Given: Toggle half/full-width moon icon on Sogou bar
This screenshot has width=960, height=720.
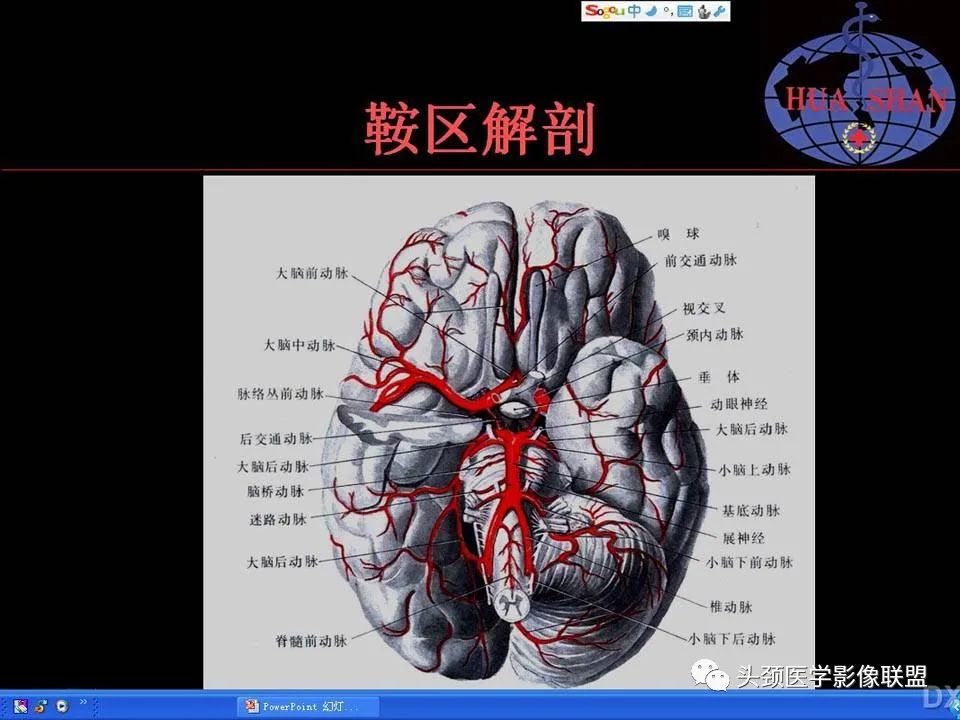Looking at the screenshot, I should [x=651, y=12].
